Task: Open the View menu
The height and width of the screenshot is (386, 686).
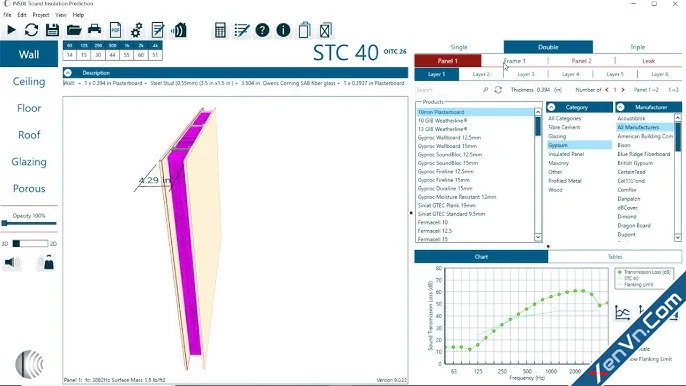Action: click(x=61, y=15)
